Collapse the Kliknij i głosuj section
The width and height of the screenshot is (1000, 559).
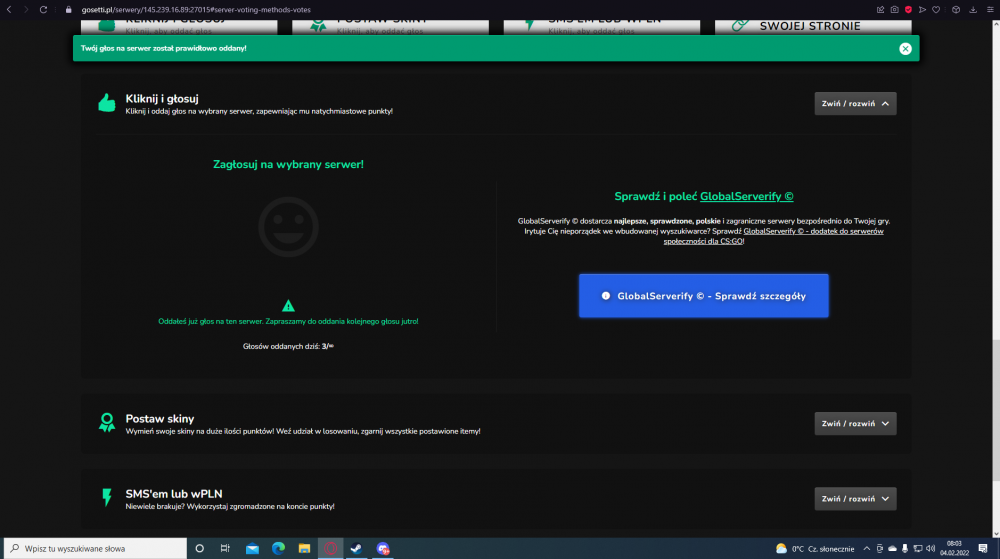[855, 103]
